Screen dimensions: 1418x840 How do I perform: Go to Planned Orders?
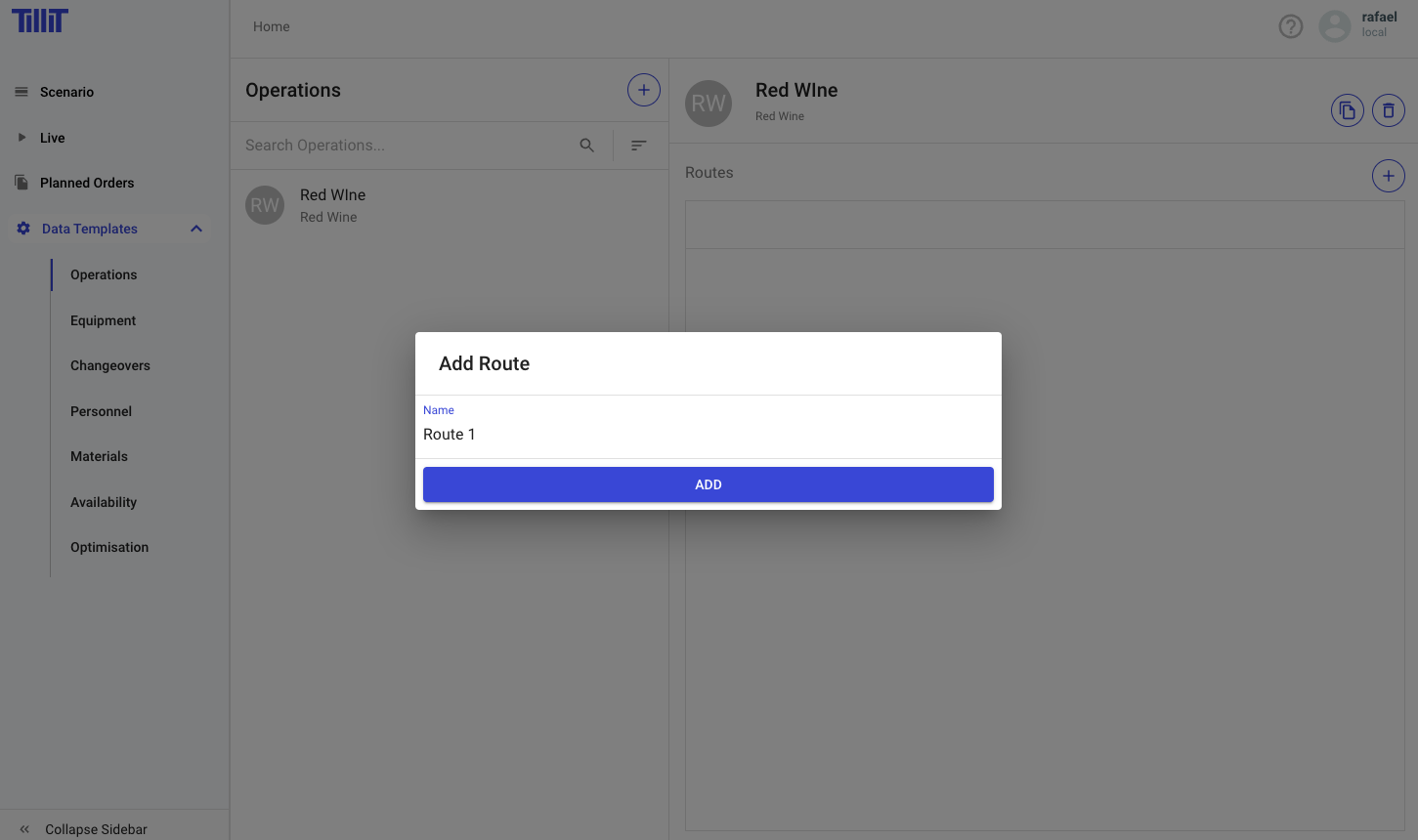pyautogui.click(x=87, y=183)
